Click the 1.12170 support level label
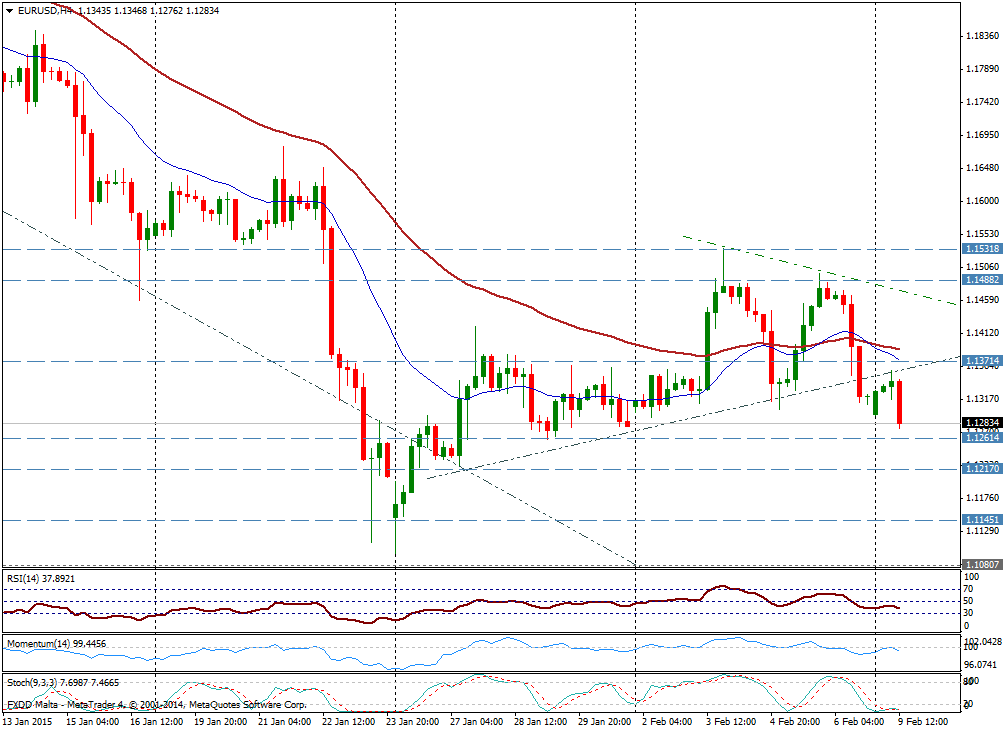Viewport: 1003px width, 730px height. (x=981, y=468)
